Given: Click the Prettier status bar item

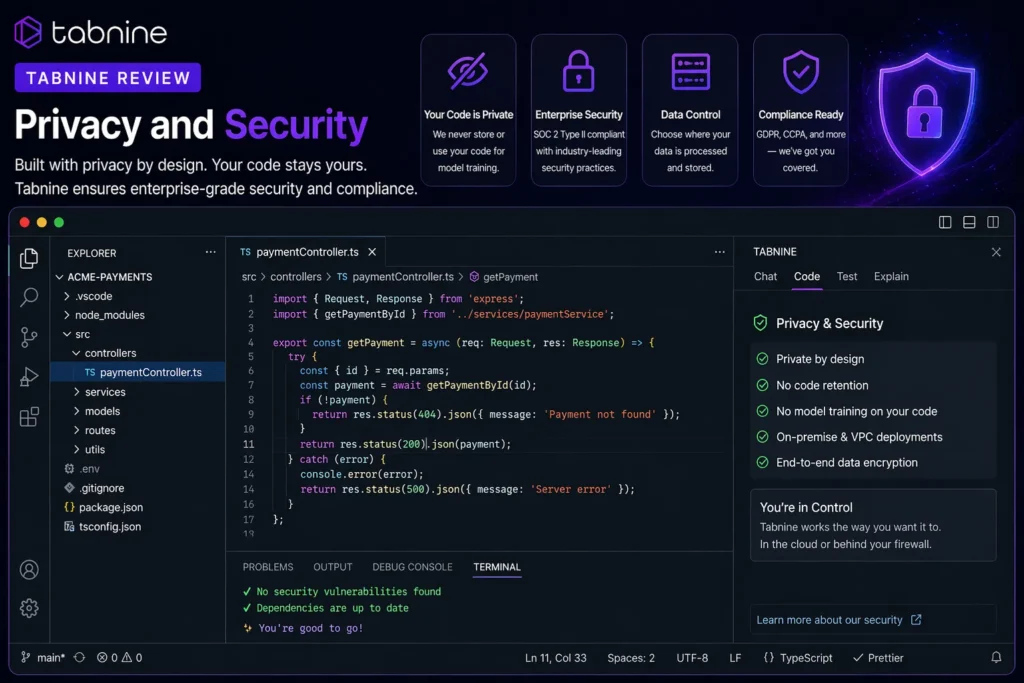Looking at the screenshot, I should [x=878, y=658].
